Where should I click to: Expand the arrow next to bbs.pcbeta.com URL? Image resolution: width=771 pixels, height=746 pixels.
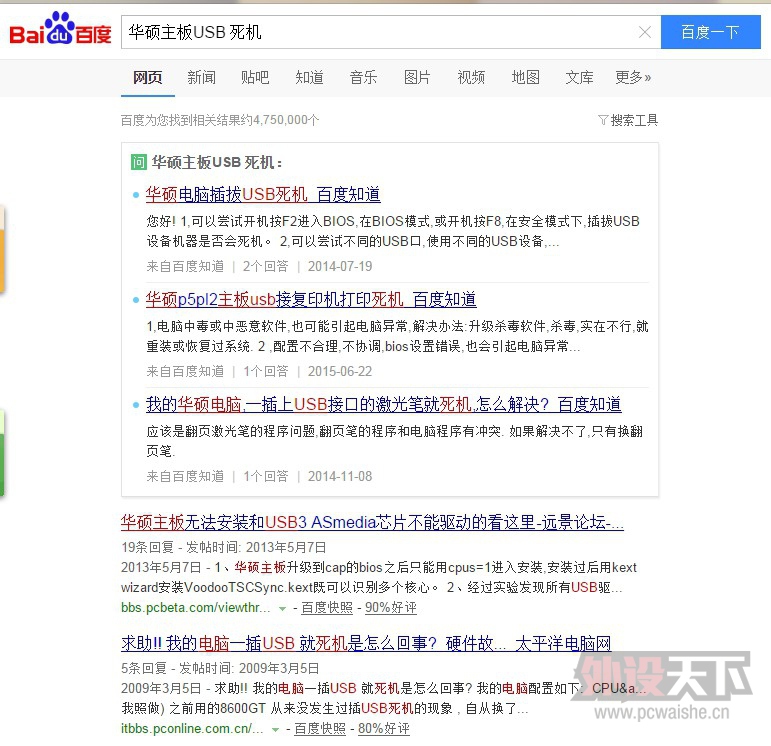point(283,608)
